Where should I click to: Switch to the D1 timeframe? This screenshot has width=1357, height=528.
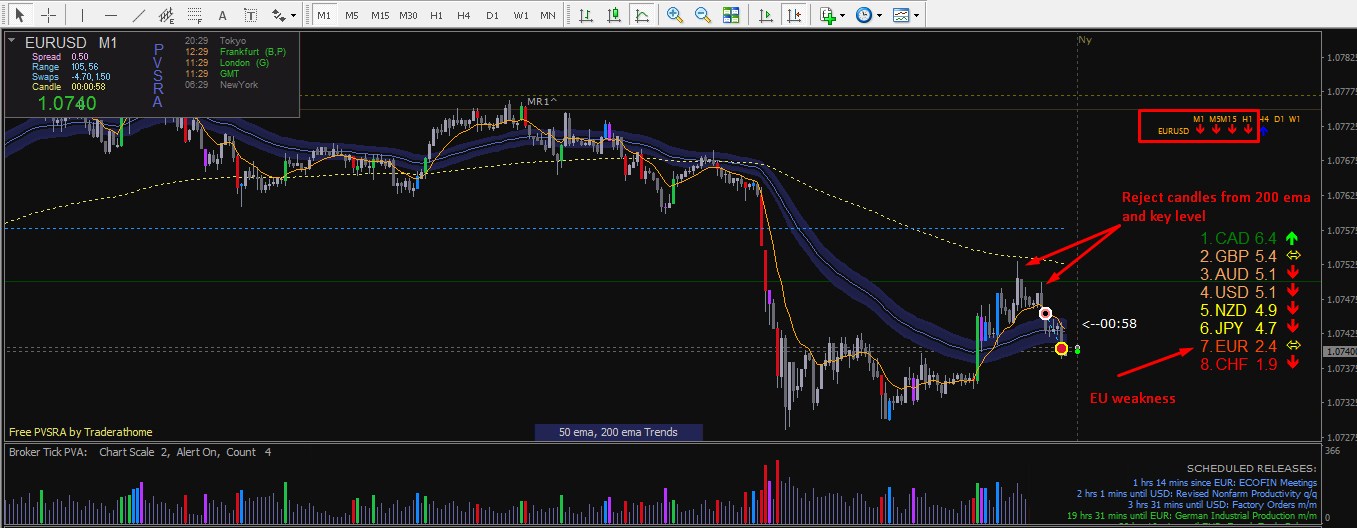click(x=492, y=15)
